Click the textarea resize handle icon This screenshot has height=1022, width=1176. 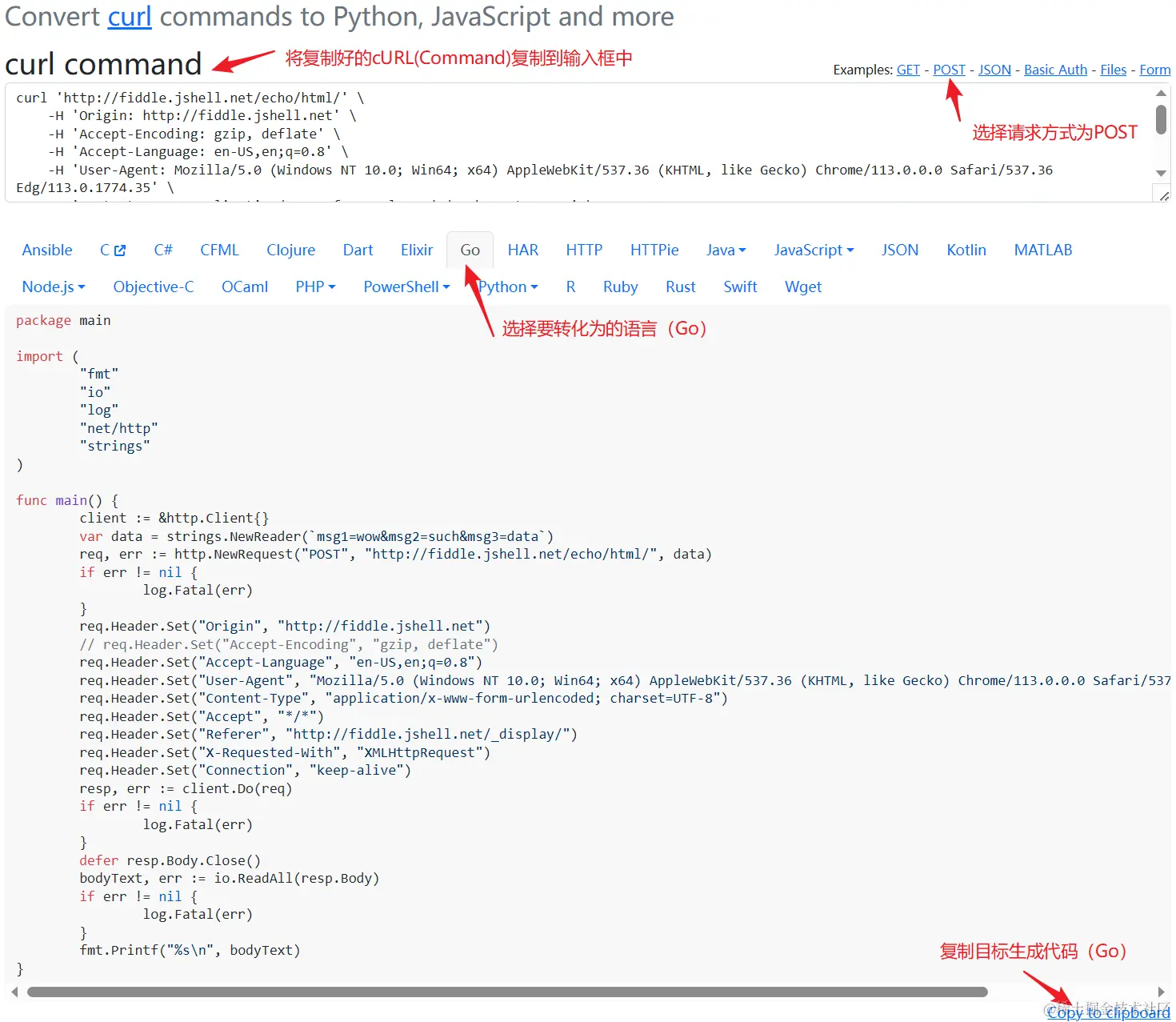[x=1164, y=195]
